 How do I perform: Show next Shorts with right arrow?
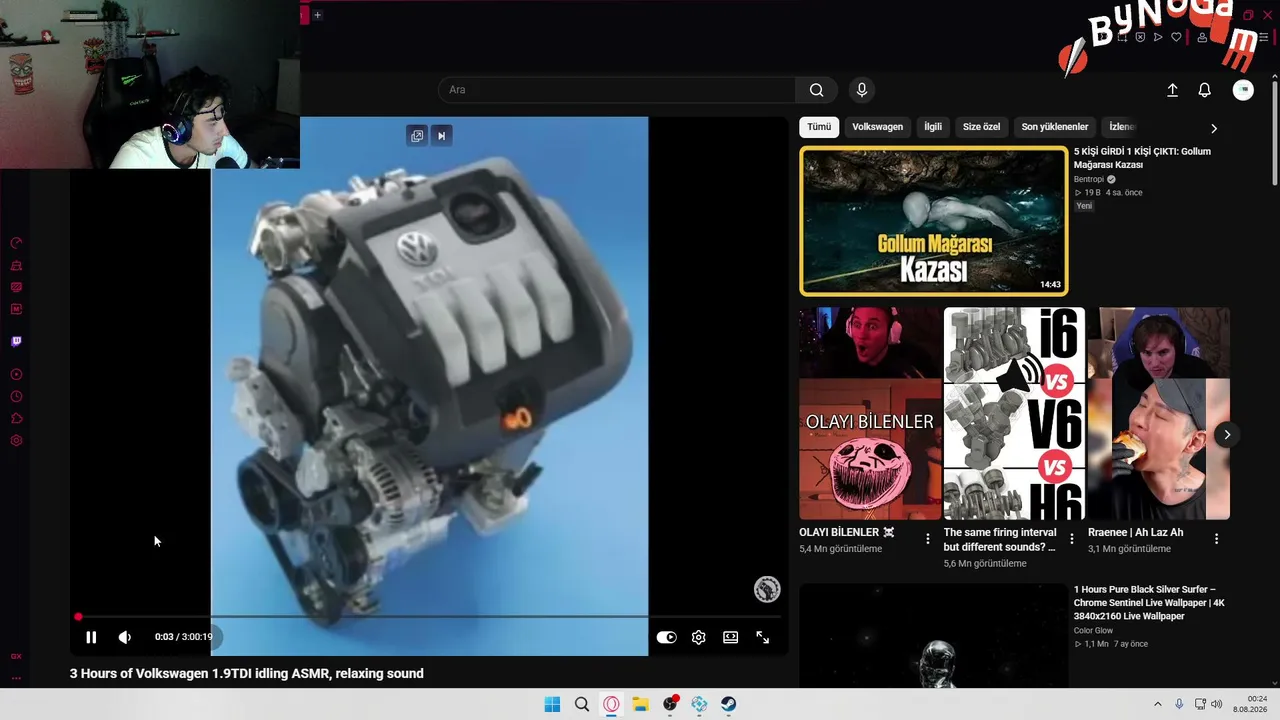click(1227, 434)
